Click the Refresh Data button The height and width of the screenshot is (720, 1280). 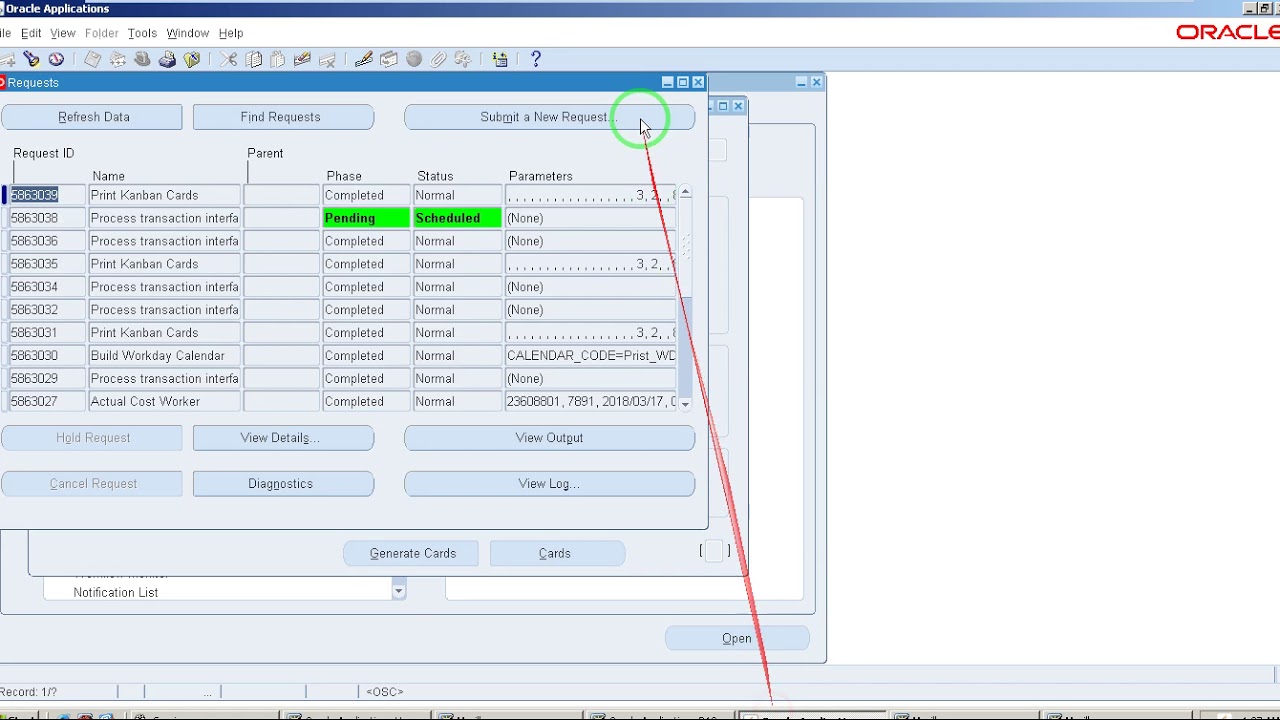(x=92, y=117)
